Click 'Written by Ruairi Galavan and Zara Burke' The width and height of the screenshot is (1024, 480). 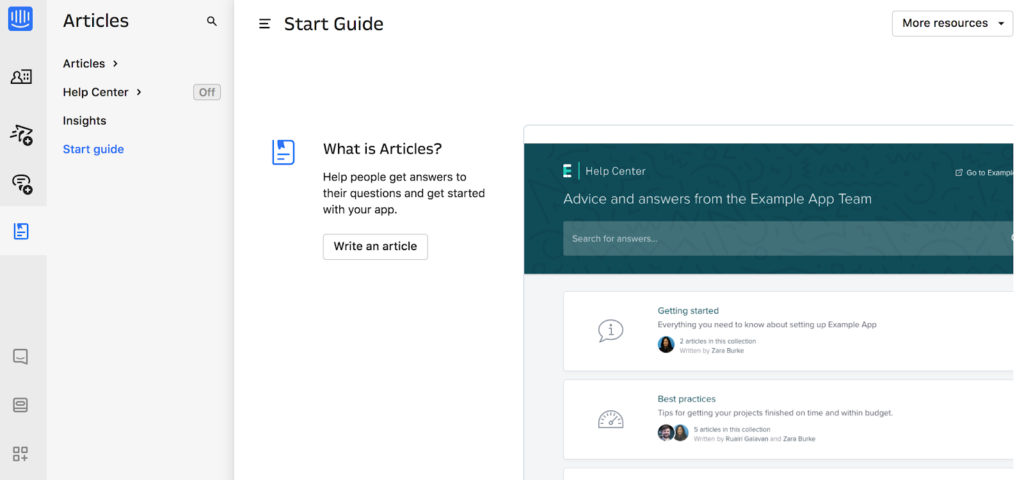(754, 439)
